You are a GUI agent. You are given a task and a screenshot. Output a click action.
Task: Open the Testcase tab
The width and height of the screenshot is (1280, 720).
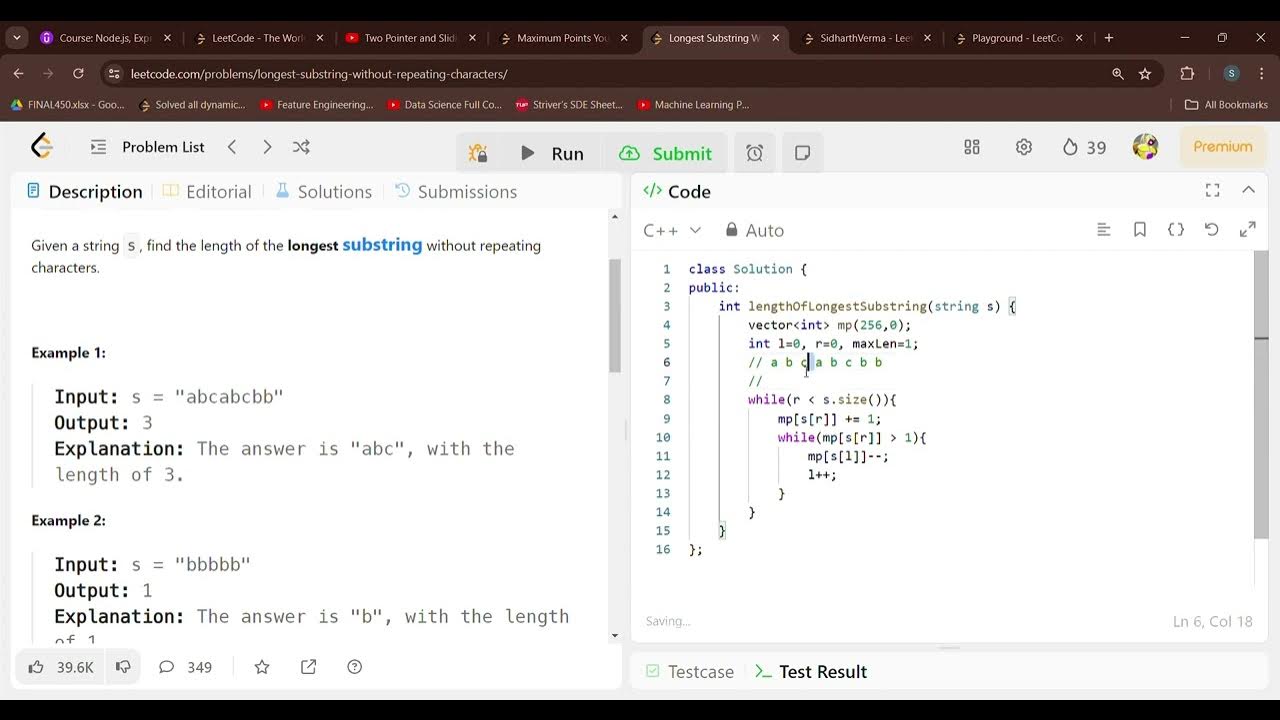click(690, 672)
